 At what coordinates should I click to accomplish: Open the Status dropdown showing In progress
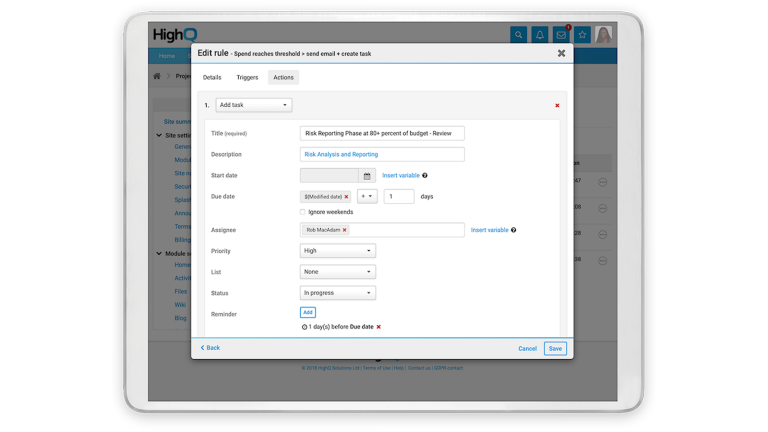pos(338,293)
